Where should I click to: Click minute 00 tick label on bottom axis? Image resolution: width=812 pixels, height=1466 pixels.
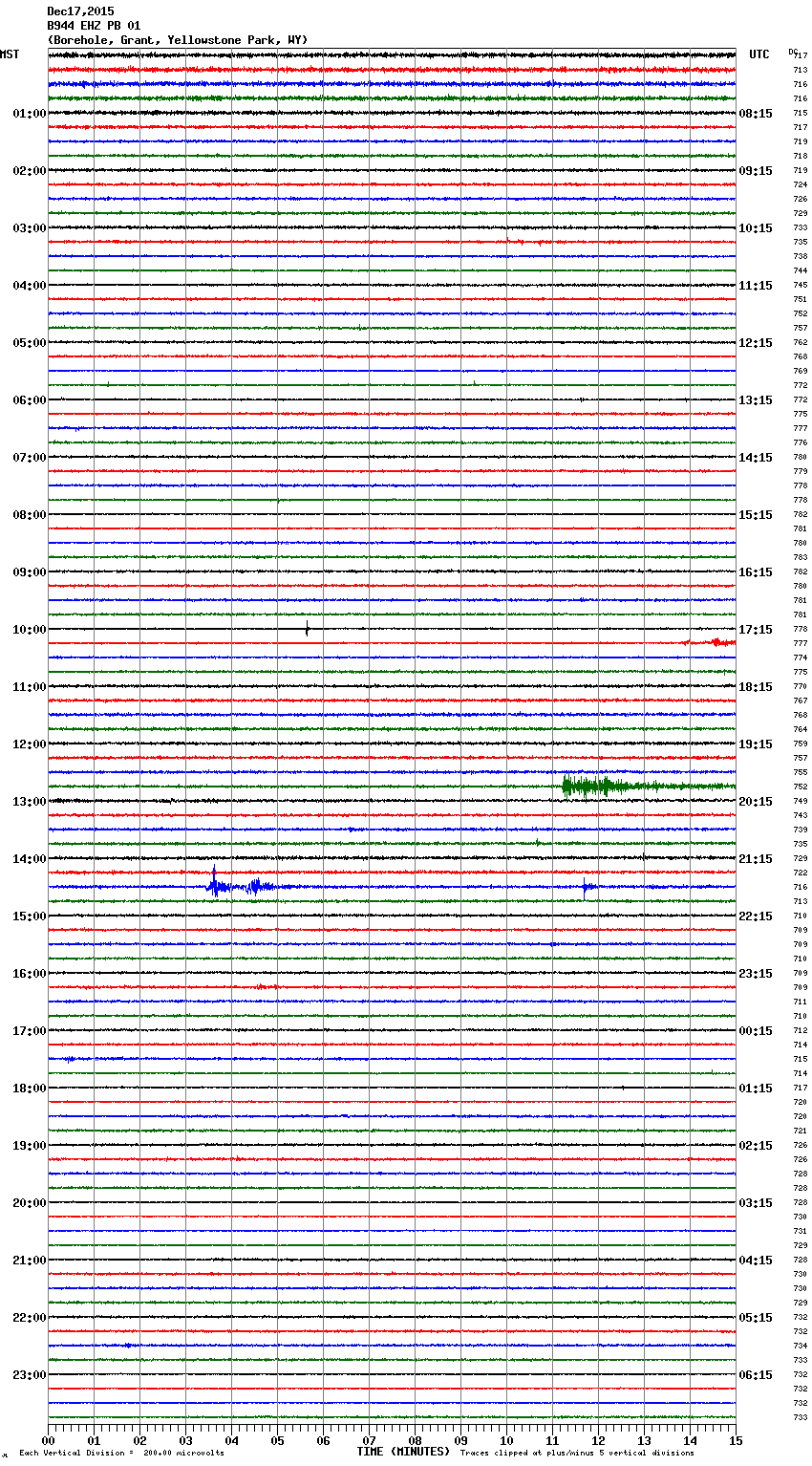click(48, 1440)
